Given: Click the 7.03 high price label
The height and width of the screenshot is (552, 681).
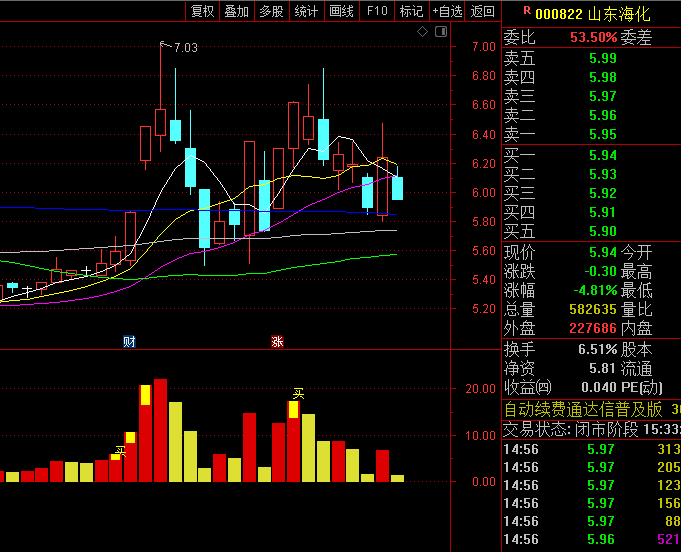Looking at the screenshot, I should (x=185, y=47).
